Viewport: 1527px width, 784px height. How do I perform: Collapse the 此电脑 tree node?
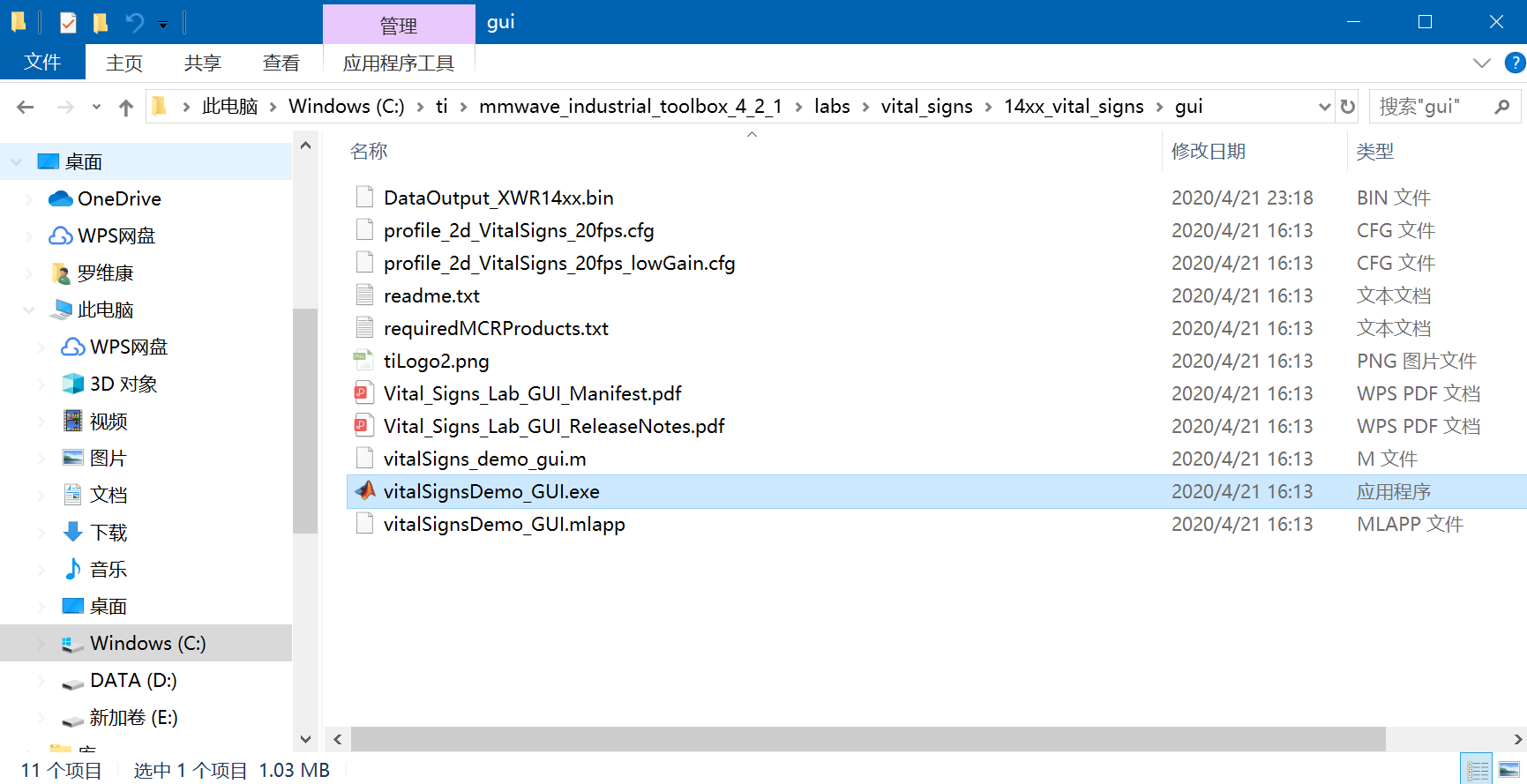click(29, 310)
